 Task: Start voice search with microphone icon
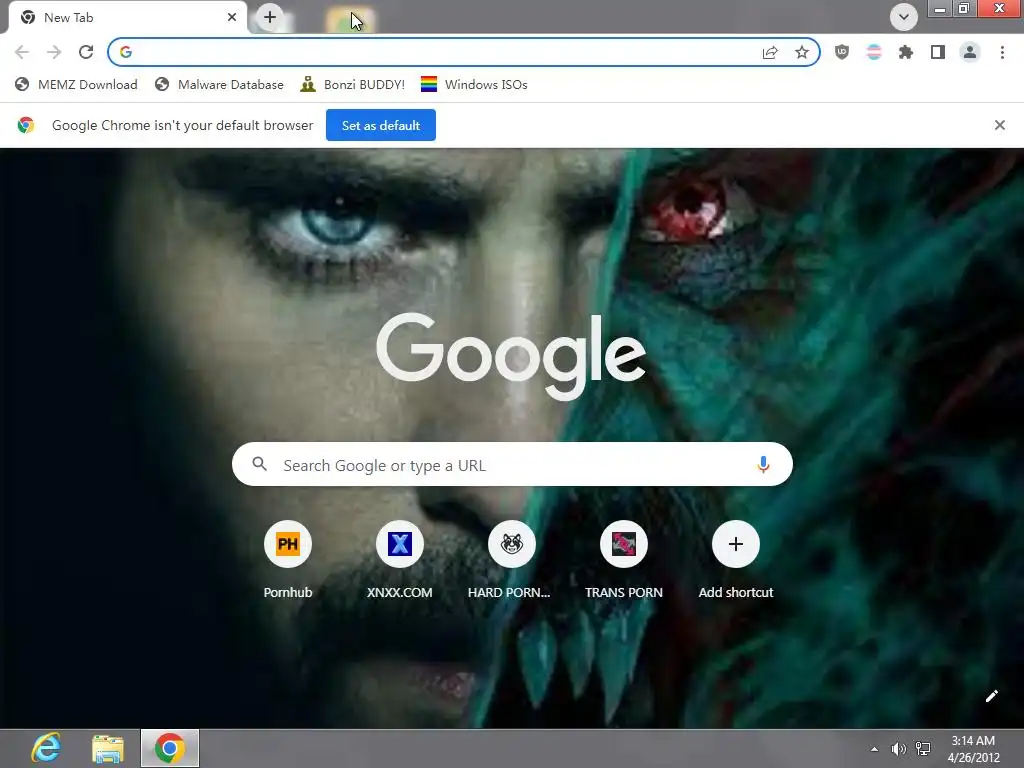coord(763,464)
